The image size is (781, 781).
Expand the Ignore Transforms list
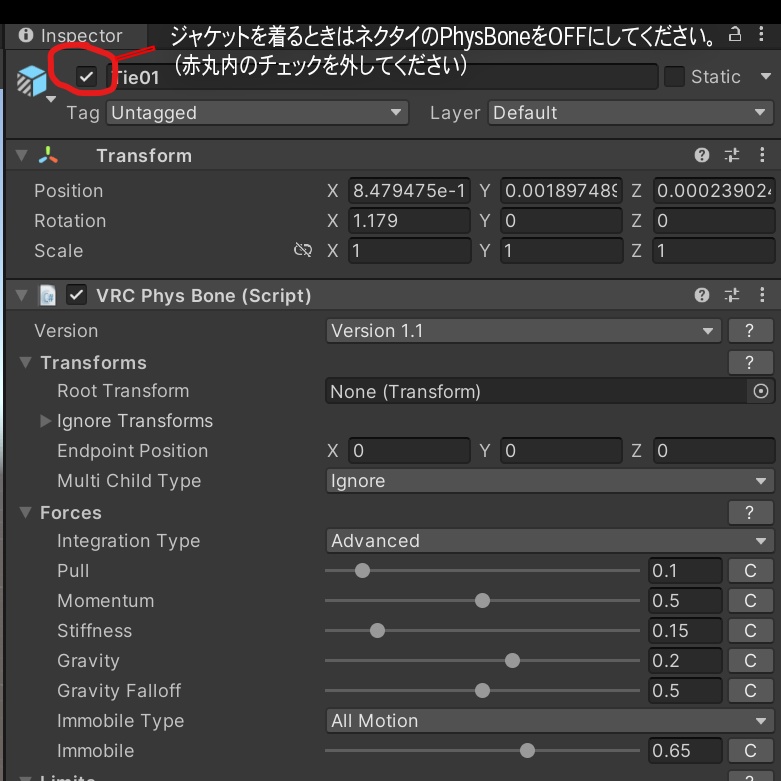point(45,421)
